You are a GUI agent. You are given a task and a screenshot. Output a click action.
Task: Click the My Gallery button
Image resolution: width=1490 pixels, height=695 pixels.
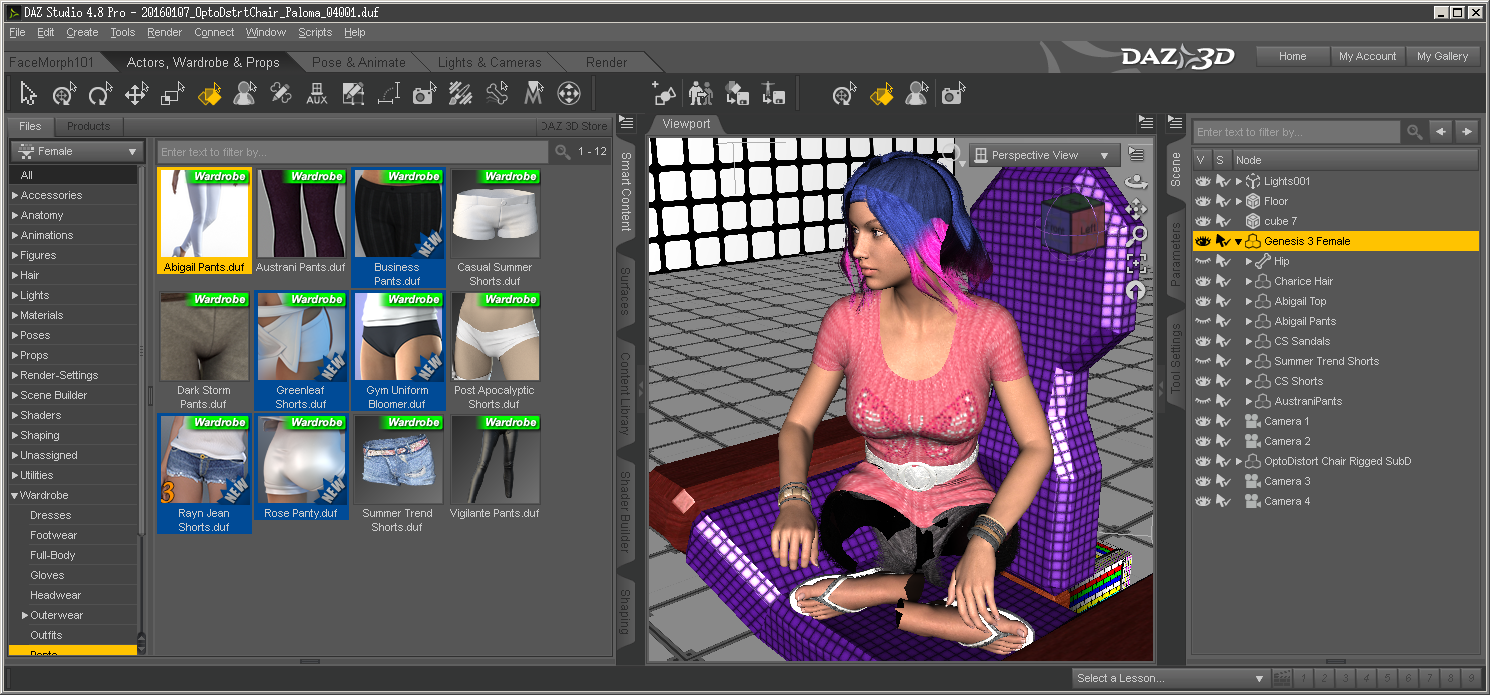(x=1442, y=56)
